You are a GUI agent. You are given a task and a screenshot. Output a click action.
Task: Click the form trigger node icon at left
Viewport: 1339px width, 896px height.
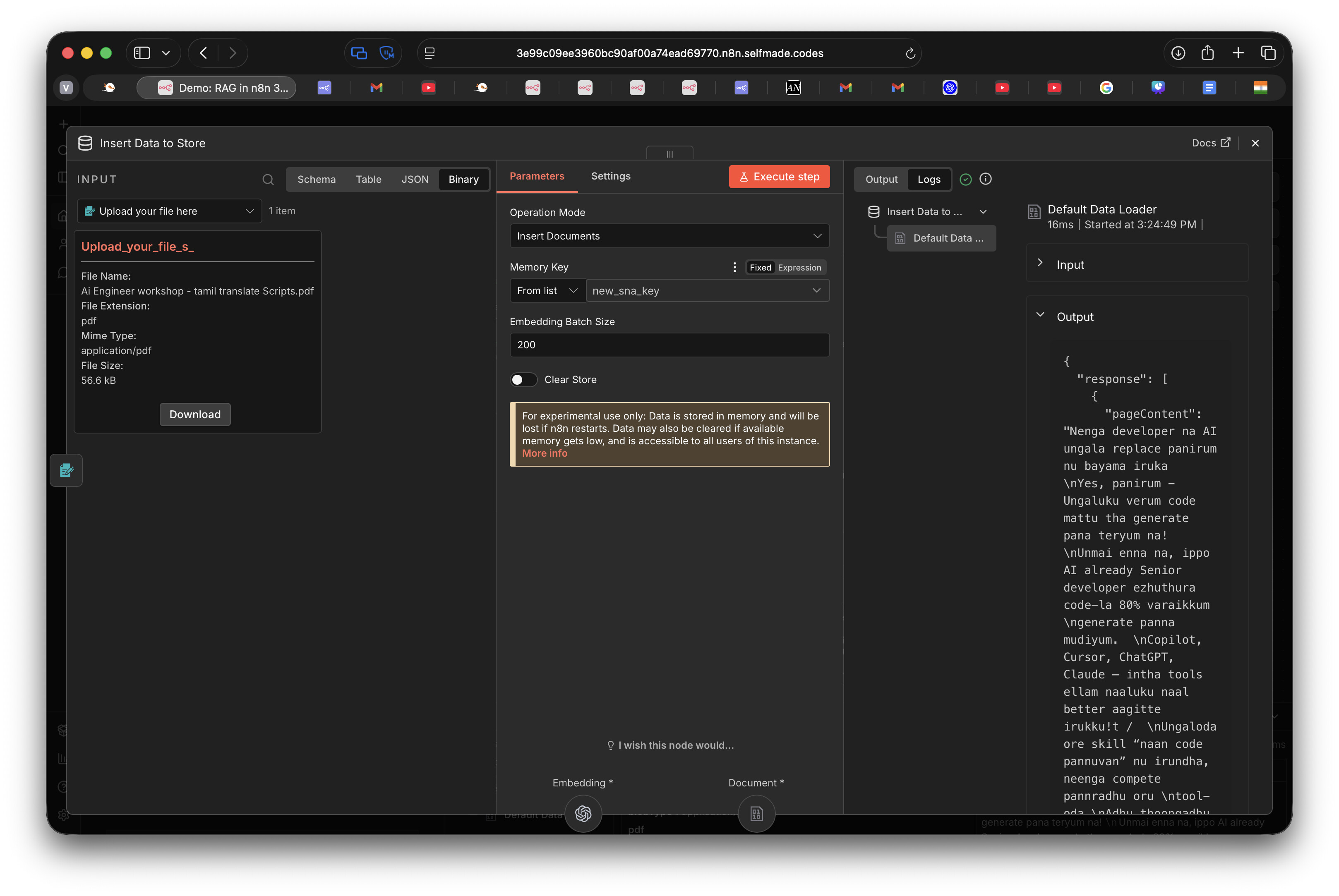(x=66, y=470)
